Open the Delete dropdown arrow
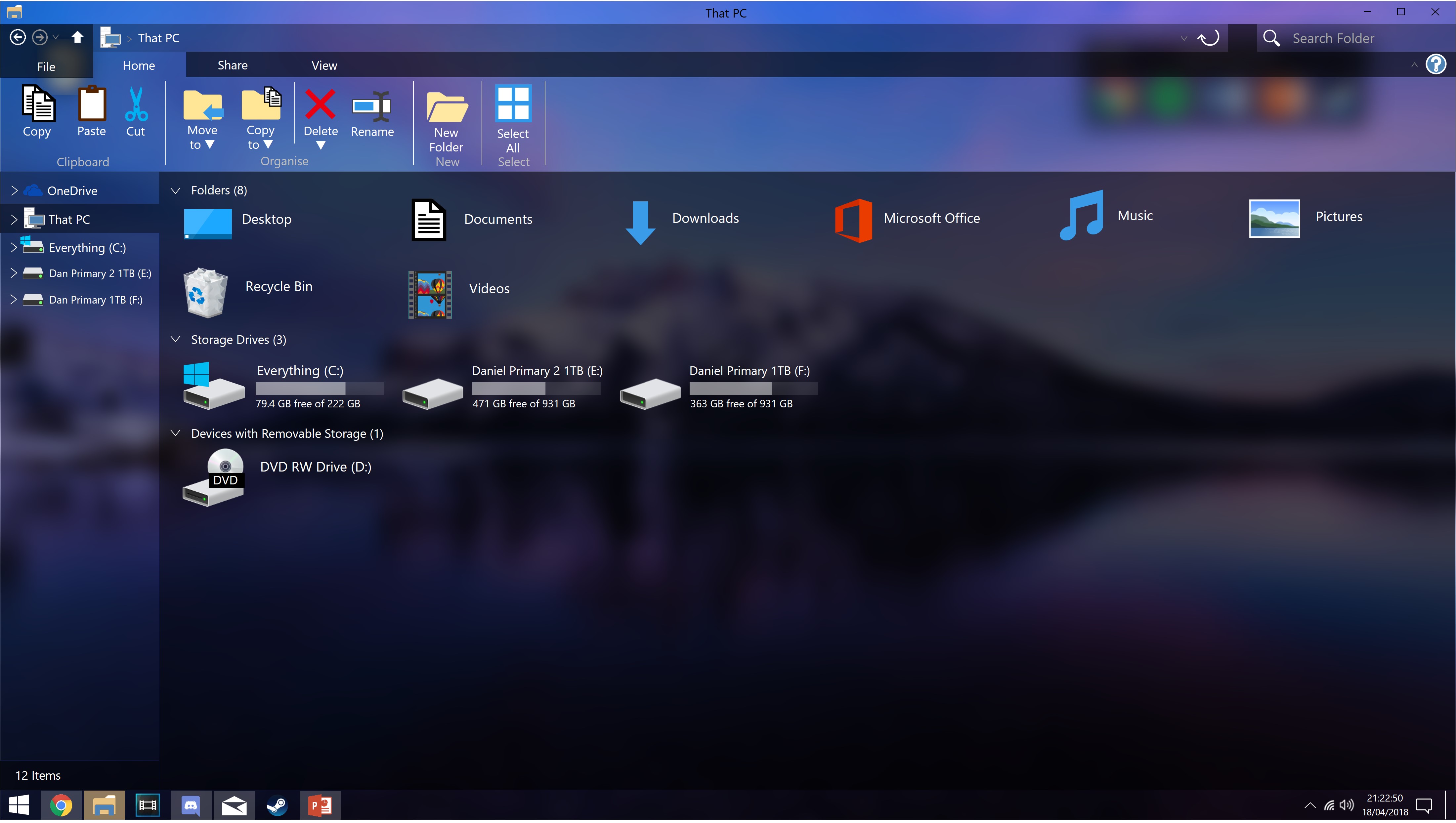Screen dimensions: 1456x823 pyautogui.click(x=321, y=146)
